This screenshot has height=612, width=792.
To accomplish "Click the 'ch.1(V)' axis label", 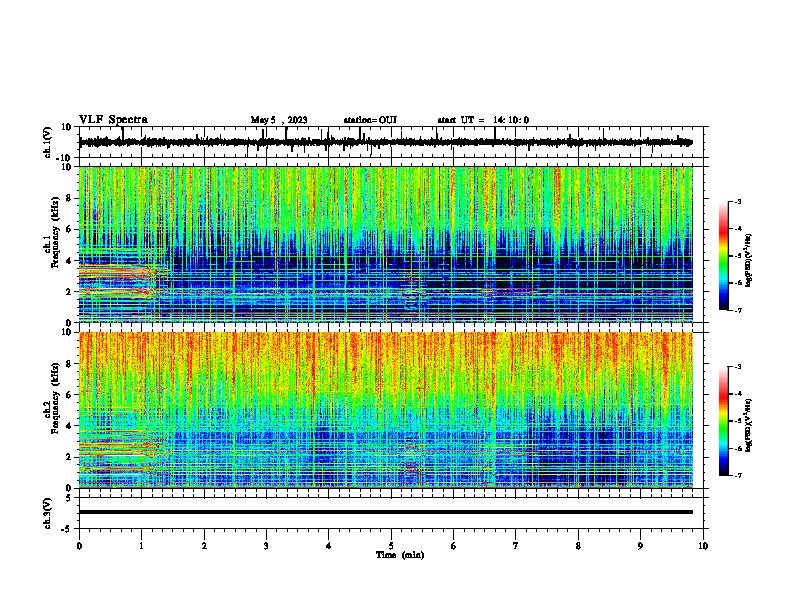I will pyautogui.click(x=48, y=142).
